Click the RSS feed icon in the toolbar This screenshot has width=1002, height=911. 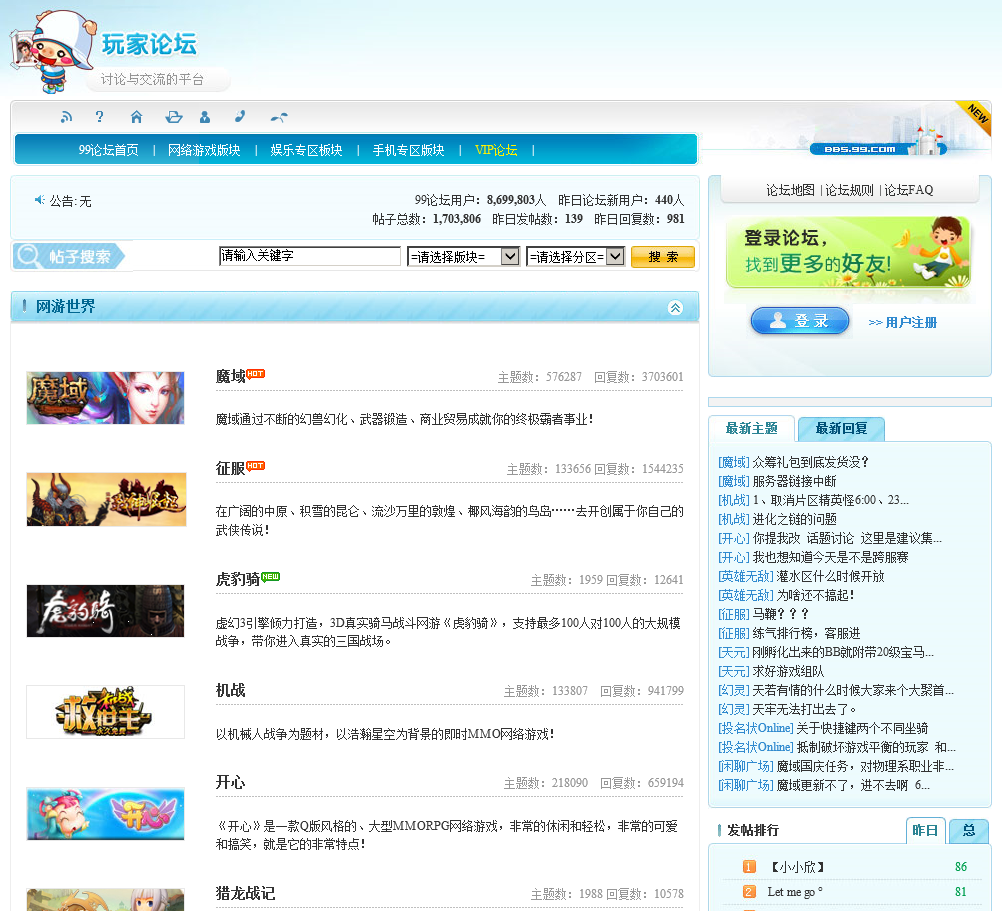coord(66,117)
